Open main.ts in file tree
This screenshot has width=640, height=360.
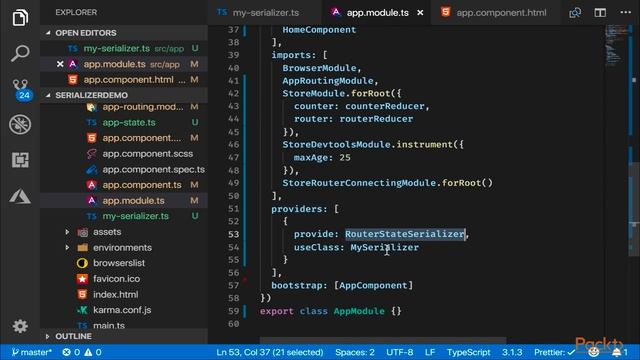coord(124,325)
